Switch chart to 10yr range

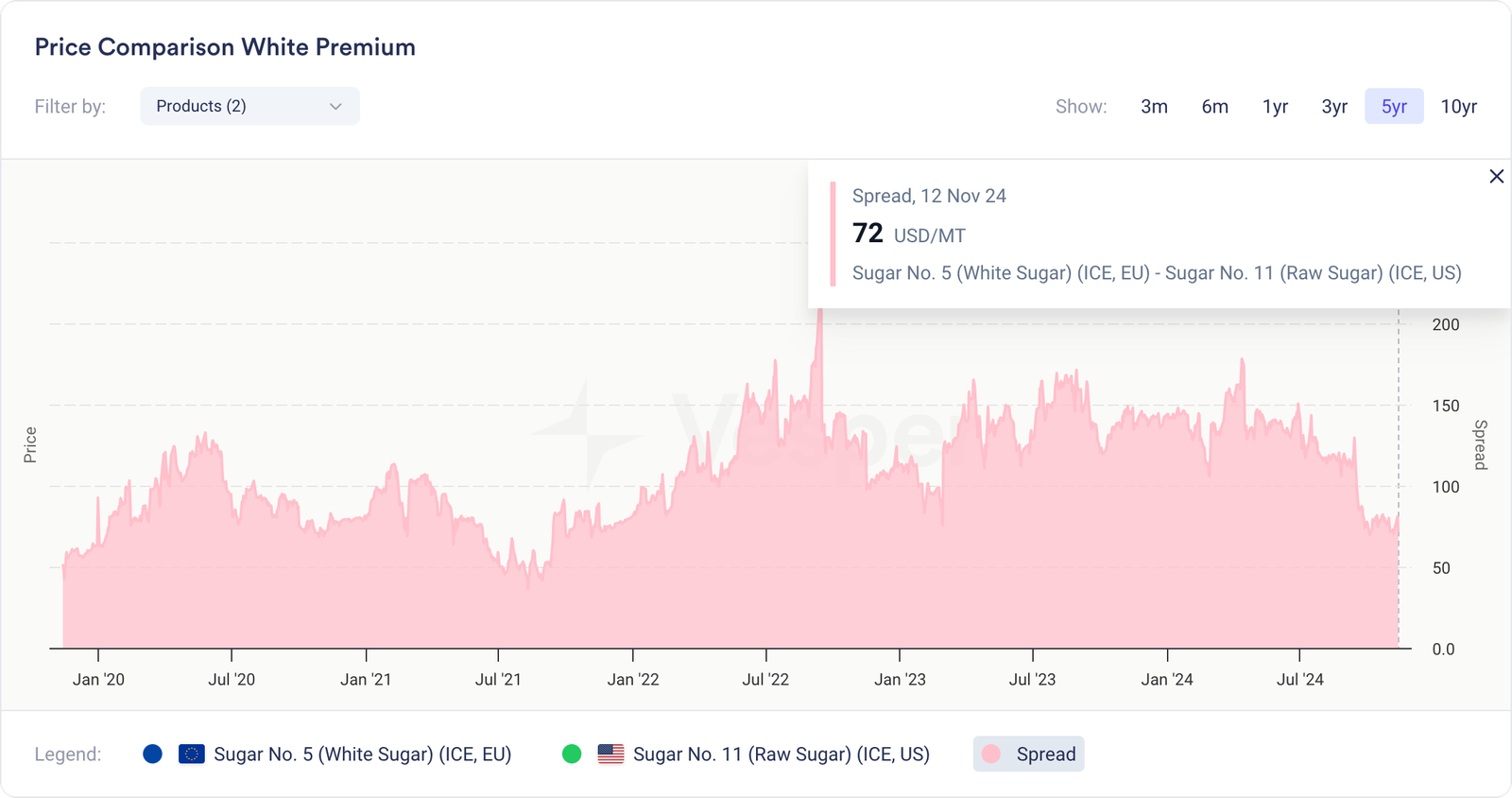click(1458, 107)
